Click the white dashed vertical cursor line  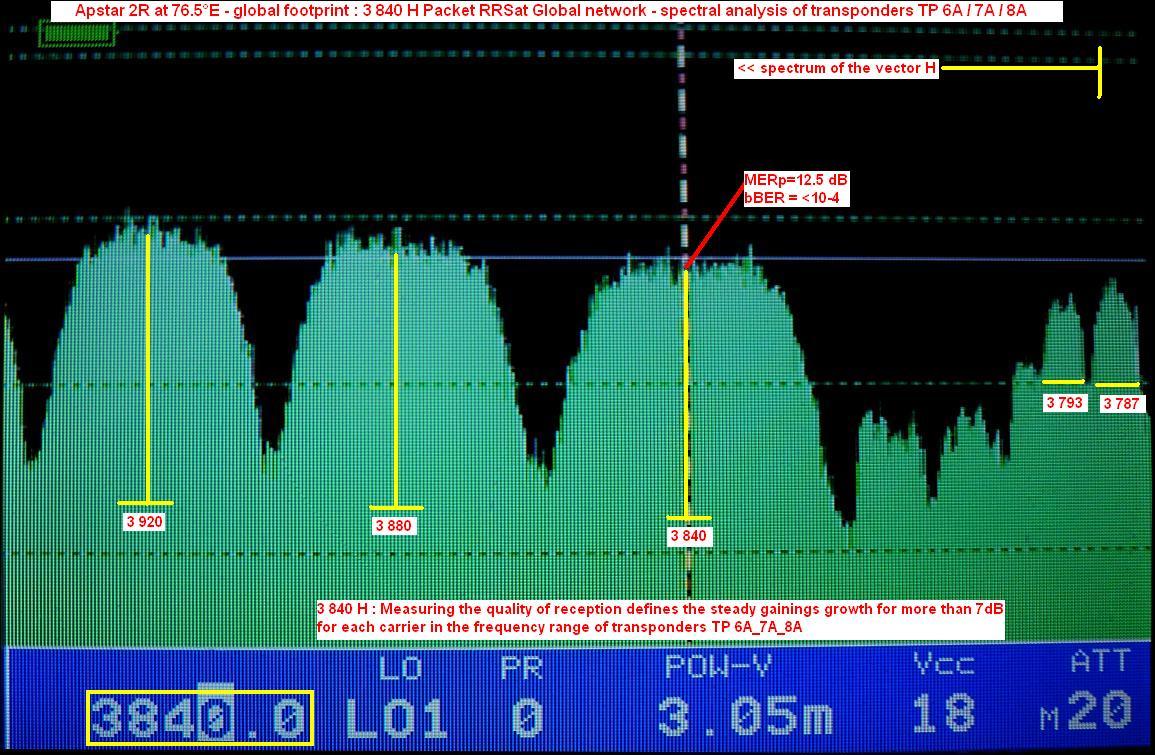[x=683, y=150]
